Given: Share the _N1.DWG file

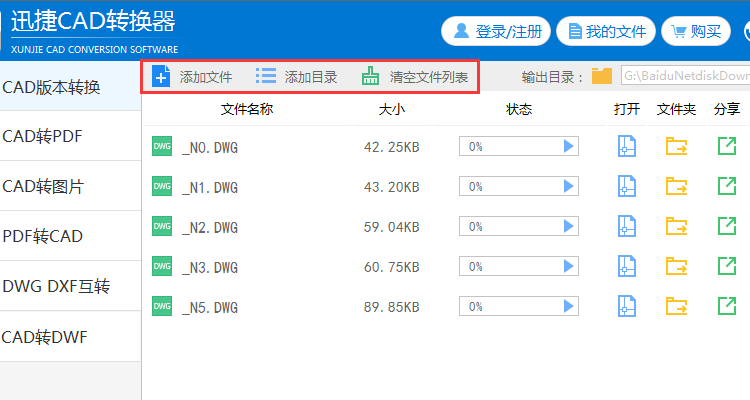Looking at the screenshot, I should pyautogui.click(x=727, y=186).
